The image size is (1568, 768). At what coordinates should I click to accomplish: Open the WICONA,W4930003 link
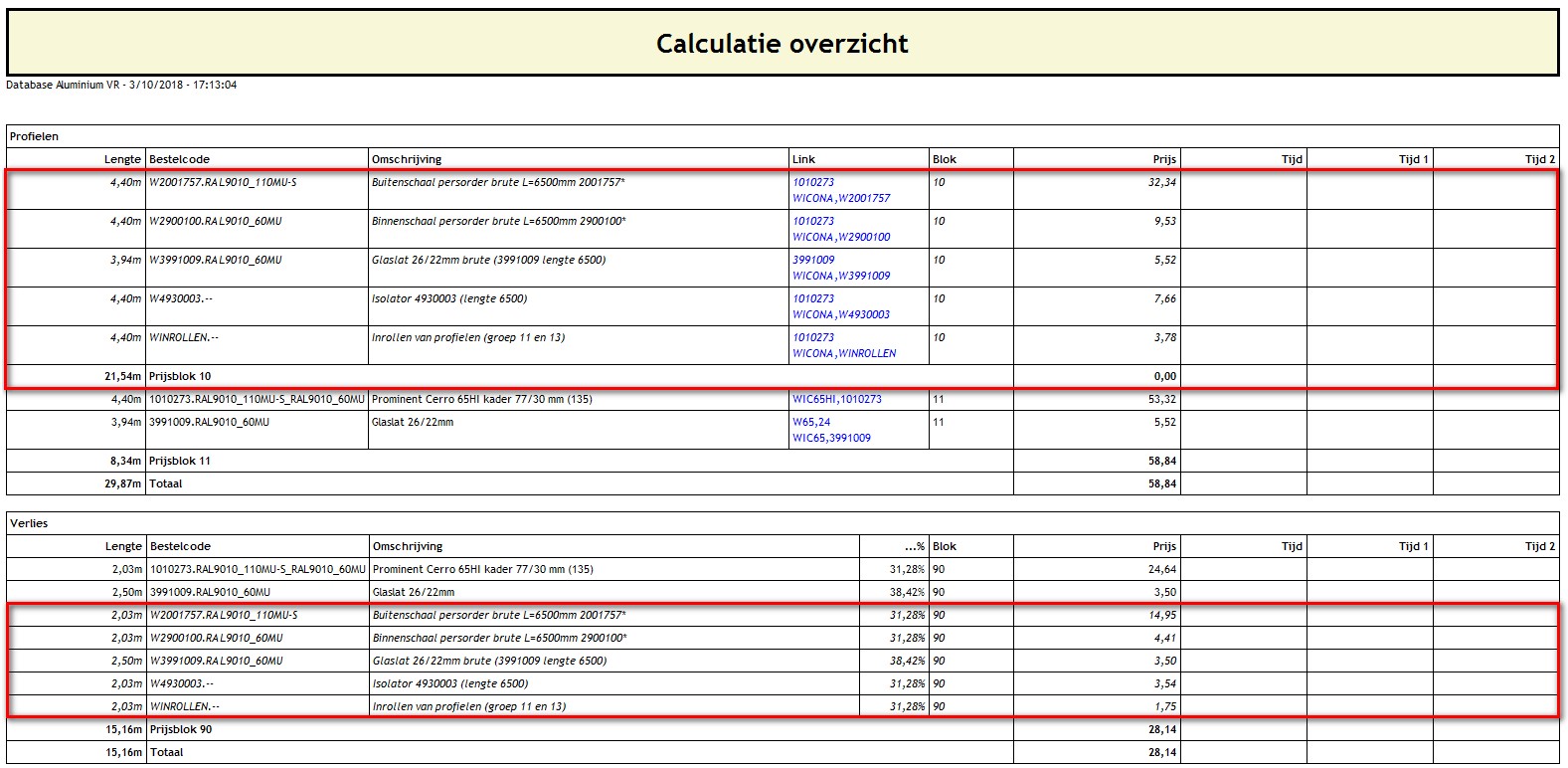coord(841,314)
